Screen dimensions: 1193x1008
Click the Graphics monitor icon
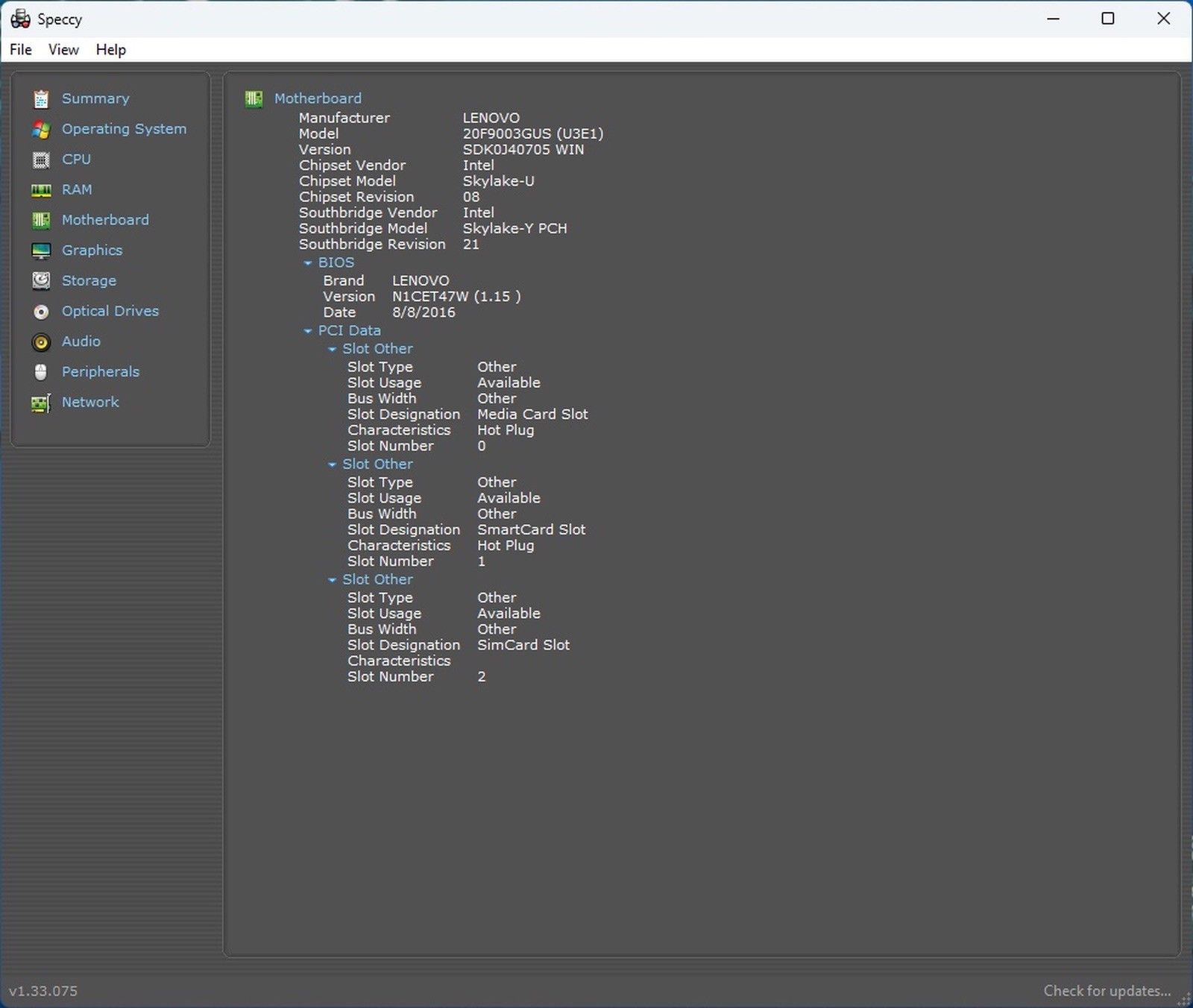(x=41, y=251)
